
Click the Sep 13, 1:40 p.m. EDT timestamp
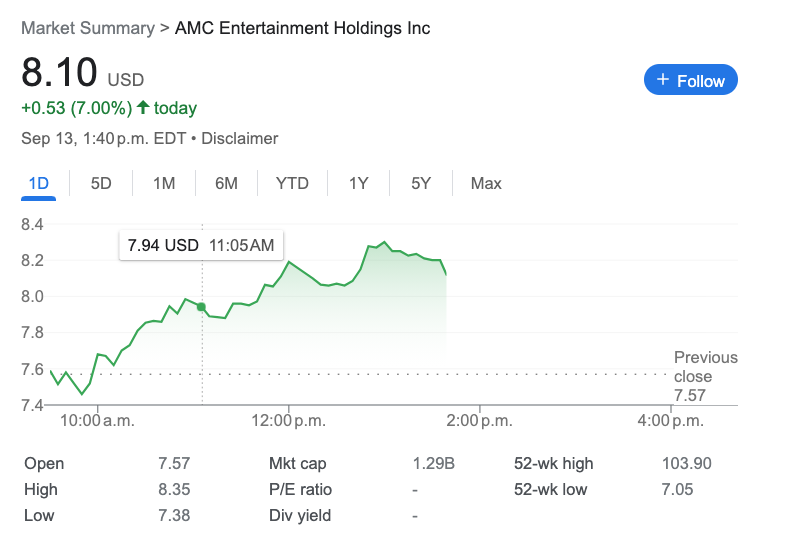[x=103, y=139]
